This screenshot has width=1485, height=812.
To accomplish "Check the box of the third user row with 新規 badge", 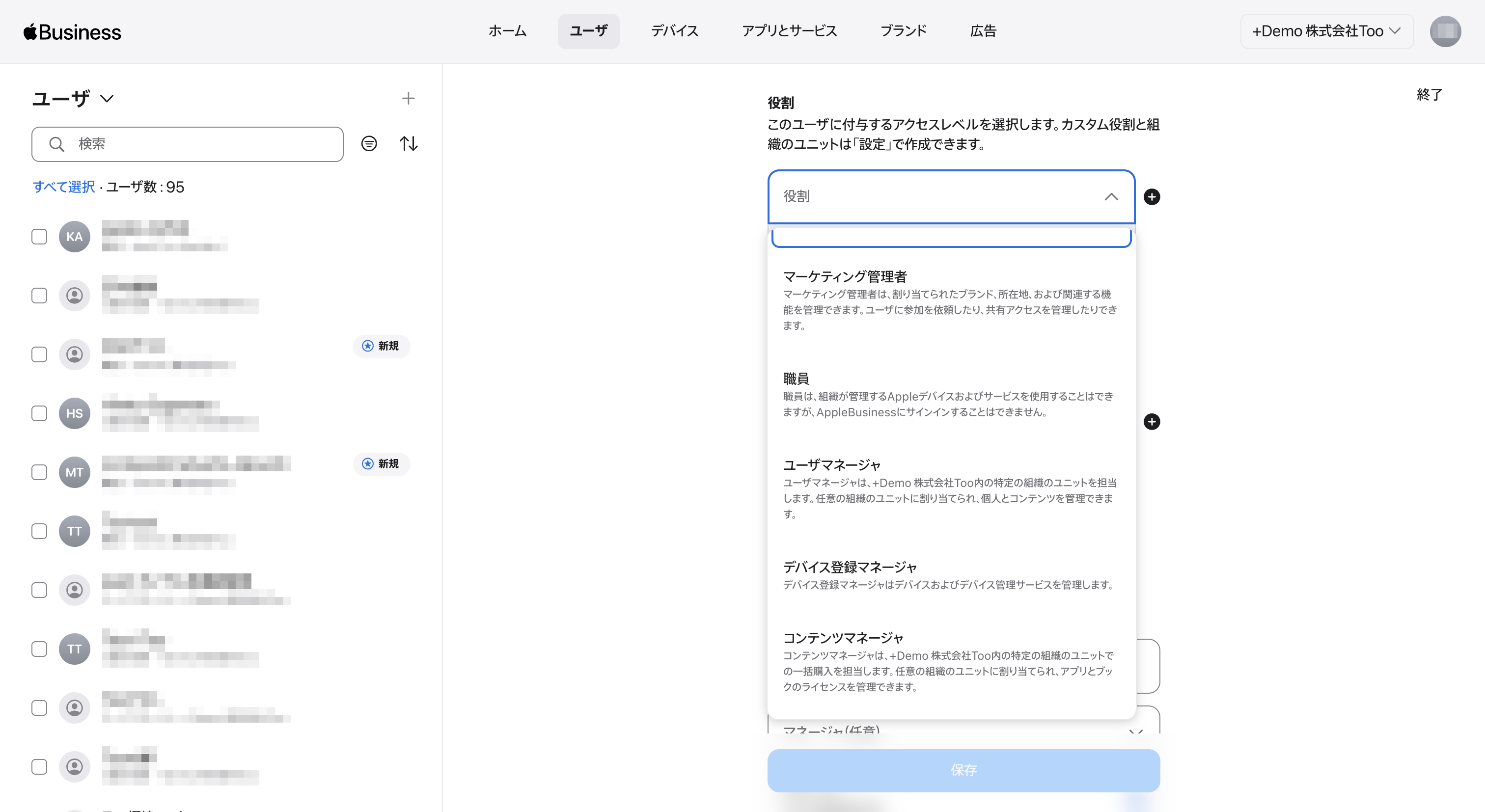I will pyautogui.click(x=39, y=354).
